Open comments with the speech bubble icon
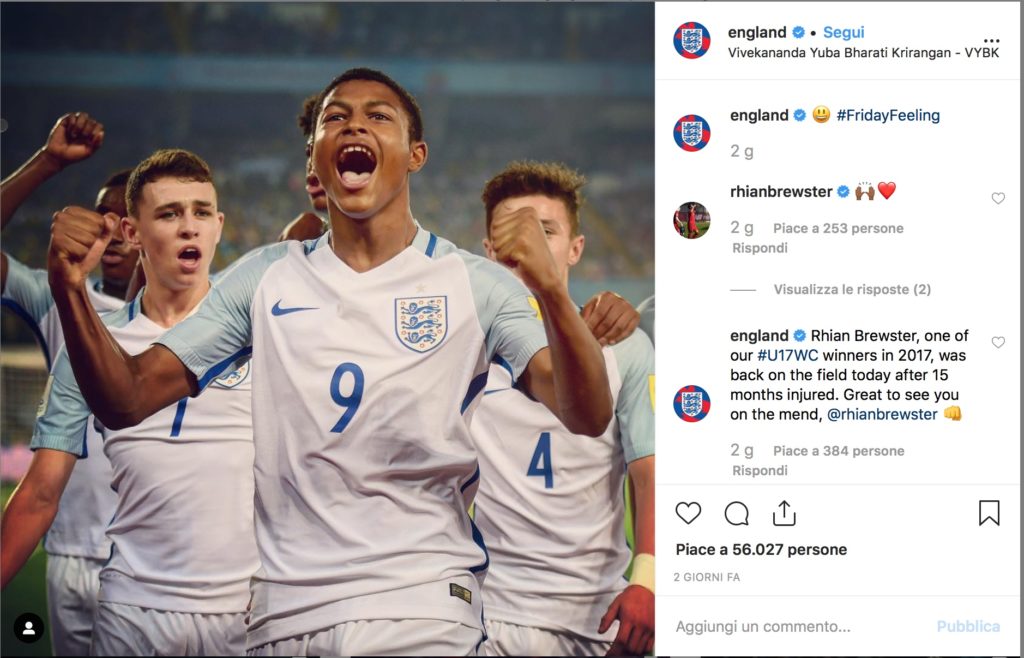The width and height of the screenshot is (1024, 658). point(736,513)
